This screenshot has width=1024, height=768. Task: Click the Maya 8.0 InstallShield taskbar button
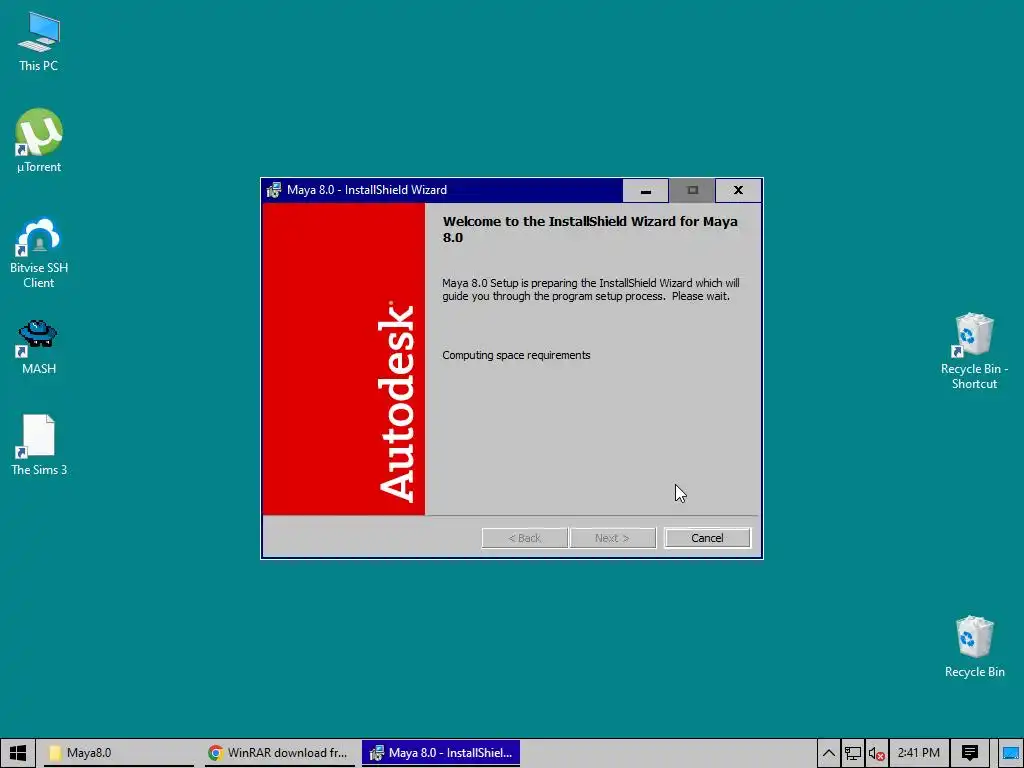[441, 753]
